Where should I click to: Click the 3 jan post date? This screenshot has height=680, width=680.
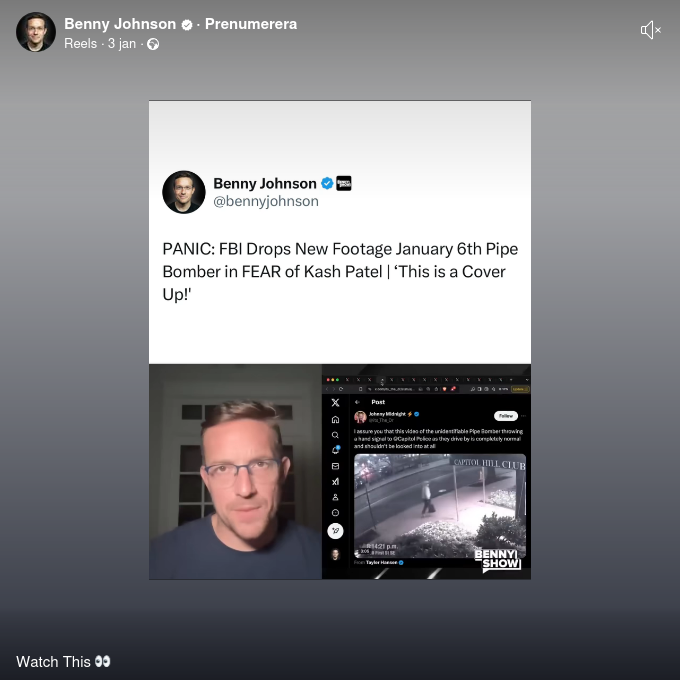(x=122, y=44)
